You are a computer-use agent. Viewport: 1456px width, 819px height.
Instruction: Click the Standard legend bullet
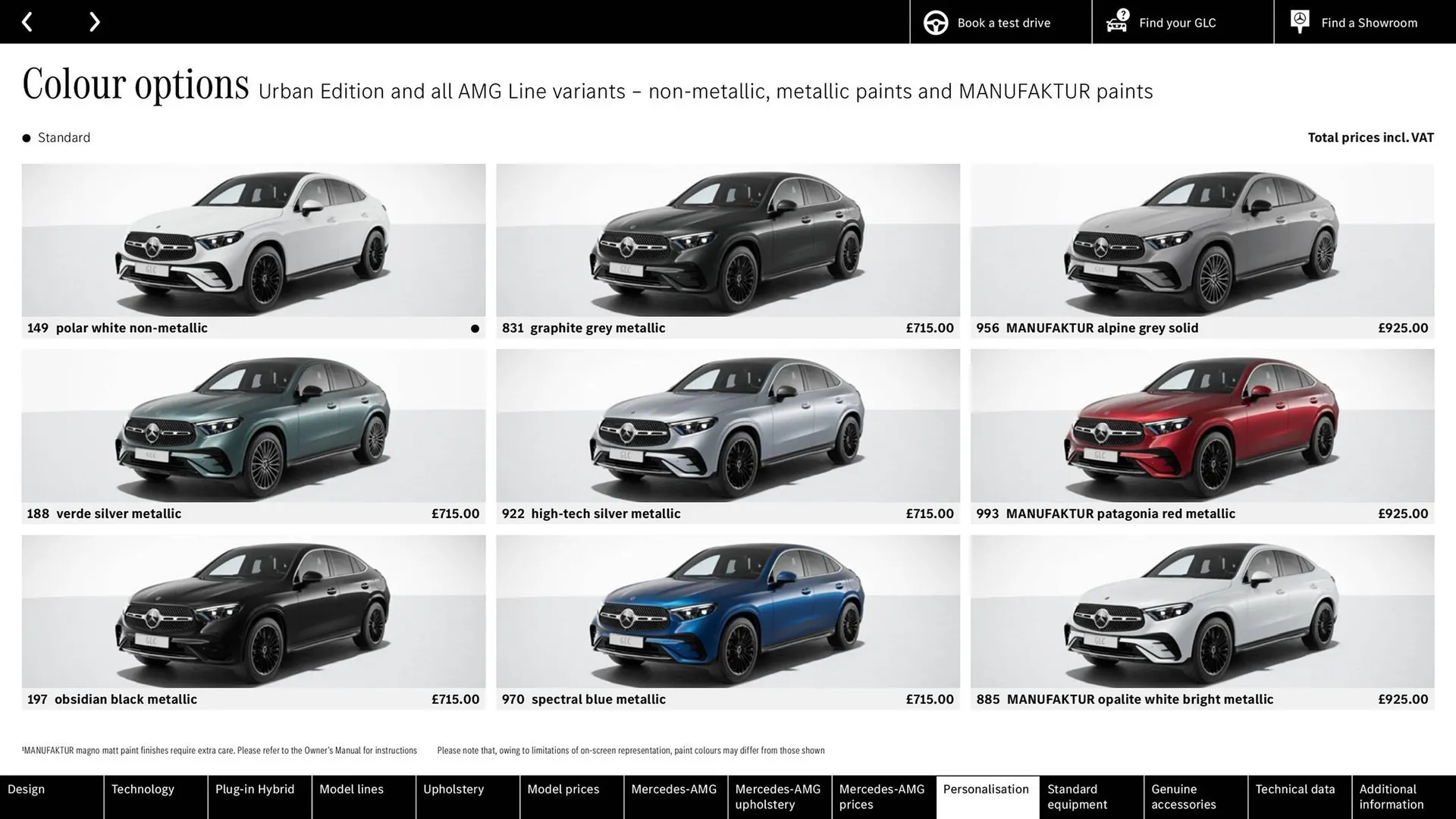26,137
